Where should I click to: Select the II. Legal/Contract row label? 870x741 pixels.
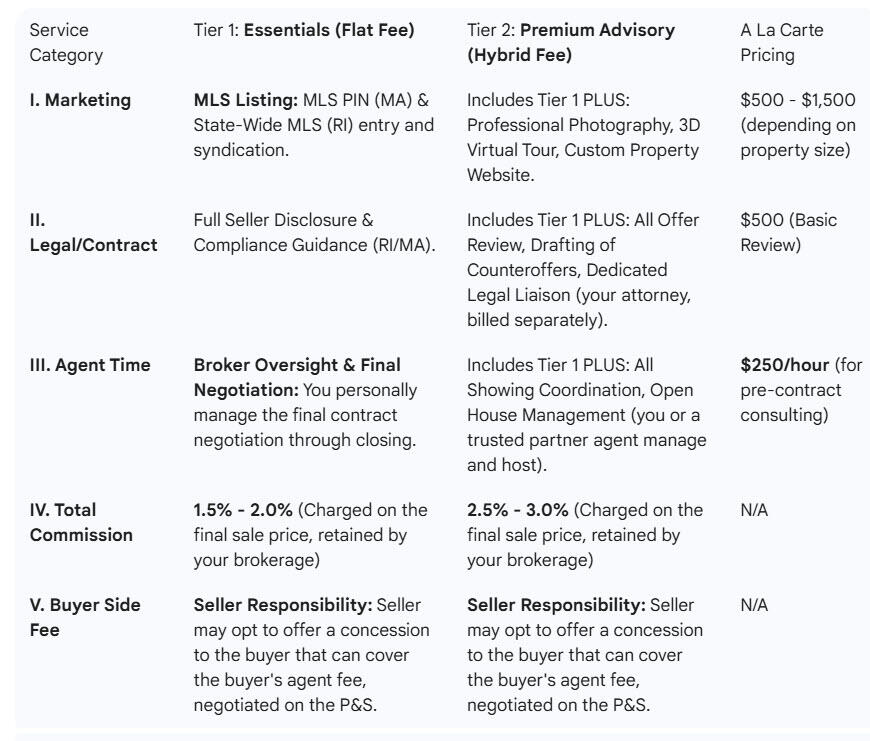pyautogui.click(x=93, y=232)
